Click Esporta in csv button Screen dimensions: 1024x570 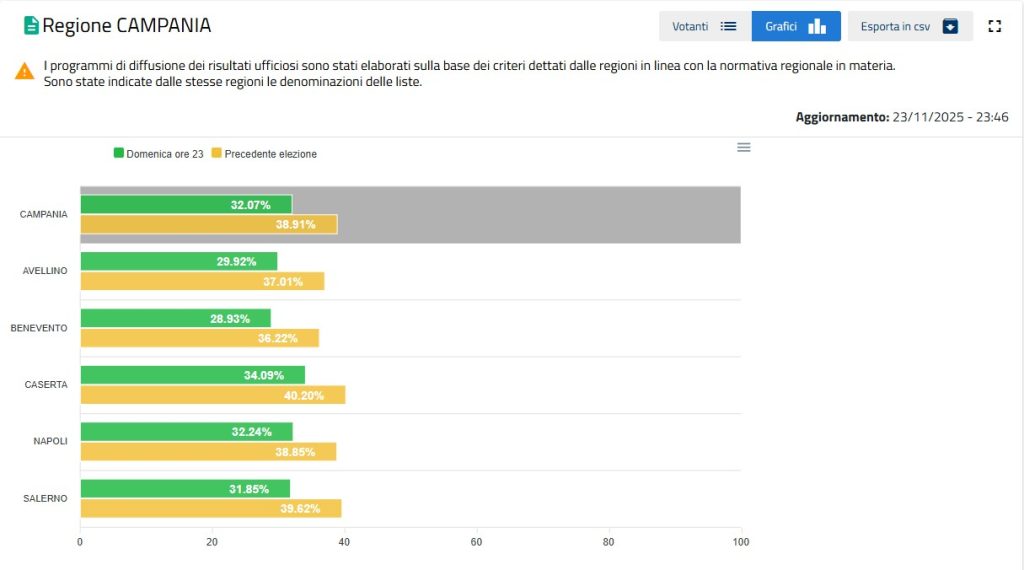[909, 26]
